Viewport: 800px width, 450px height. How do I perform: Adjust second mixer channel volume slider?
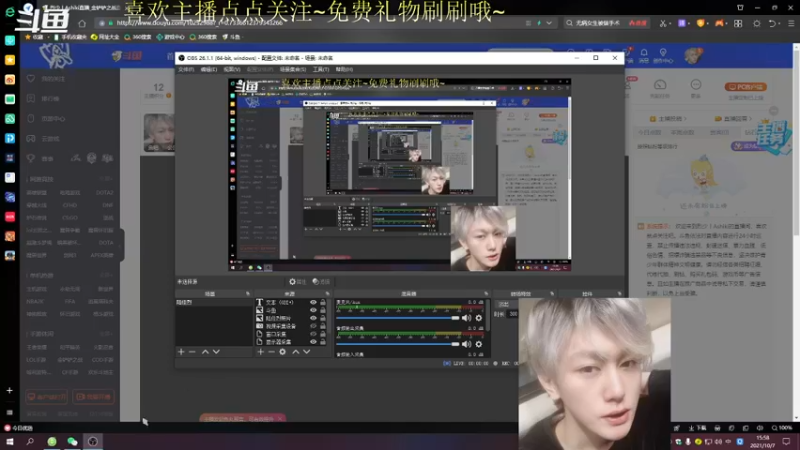[x=397, y=344]
